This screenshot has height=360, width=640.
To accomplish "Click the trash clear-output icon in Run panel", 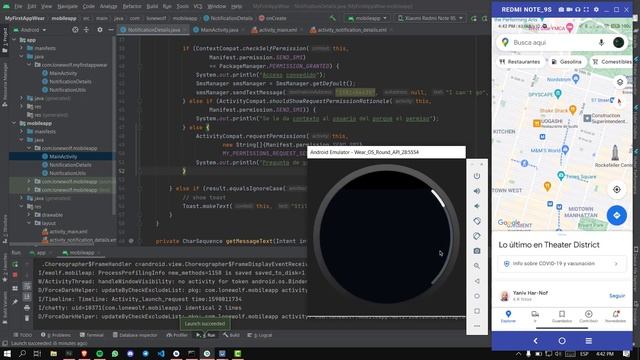I will [x=27, y=318].
